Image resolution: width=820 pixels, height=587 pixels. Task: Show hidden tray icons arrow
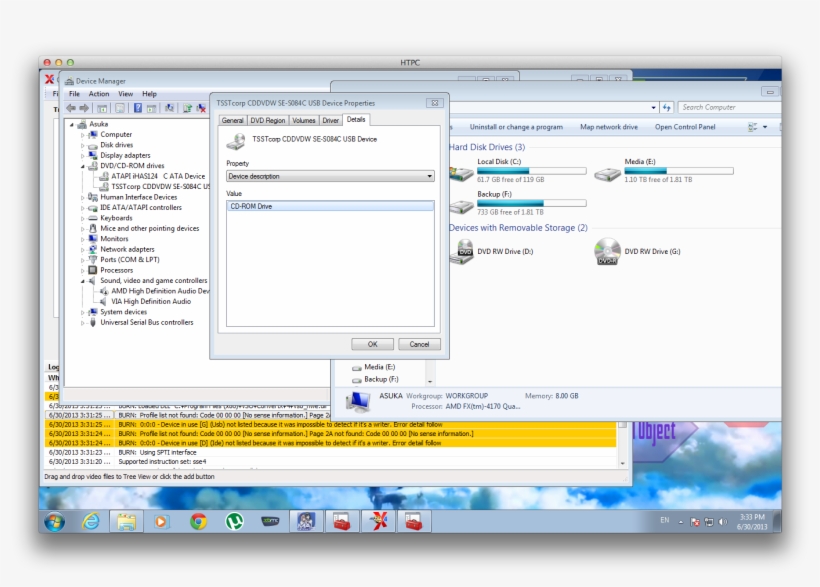(x=680, y=522)
